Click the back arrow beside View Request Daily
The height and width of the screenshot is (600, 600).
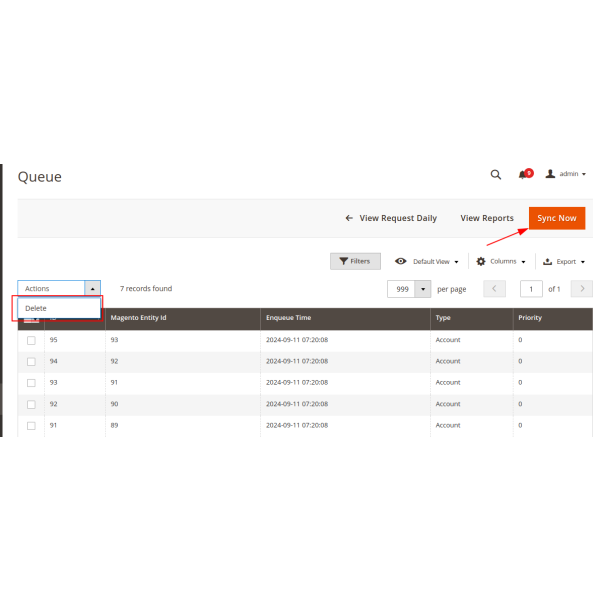[349, 218]
